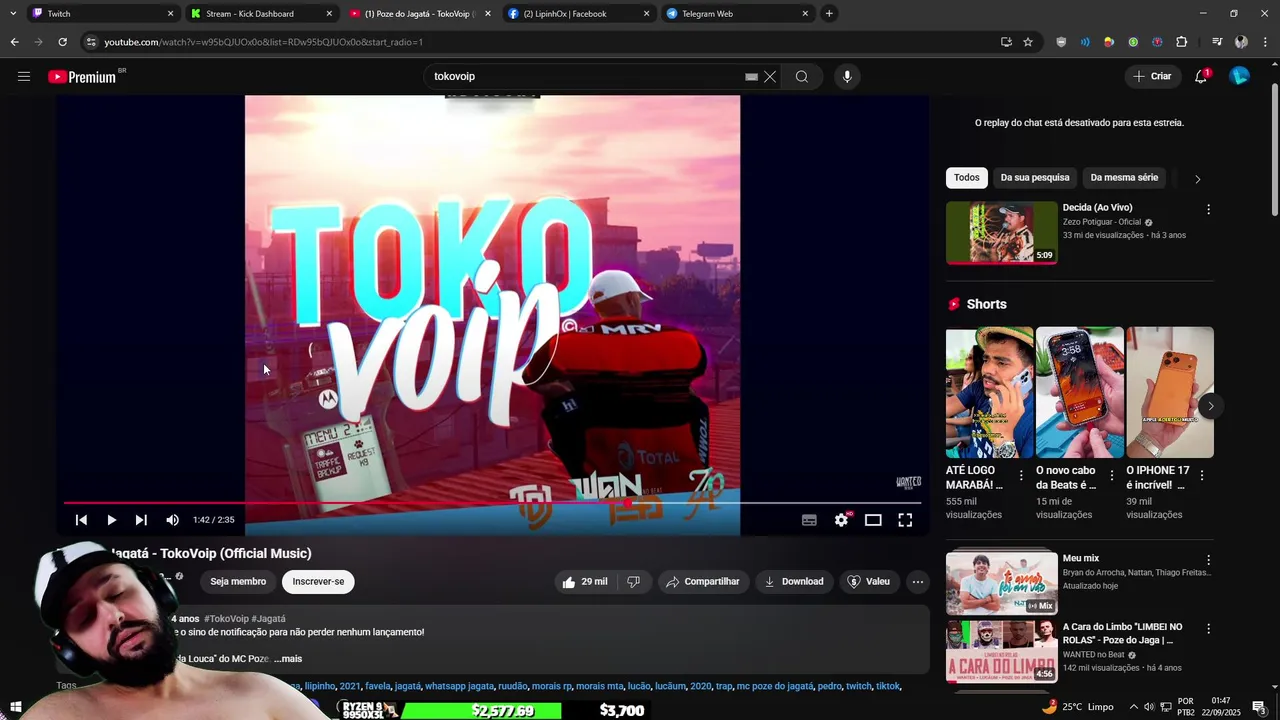Open ATÉ LOGO MARABÁ short

point(990,392)
